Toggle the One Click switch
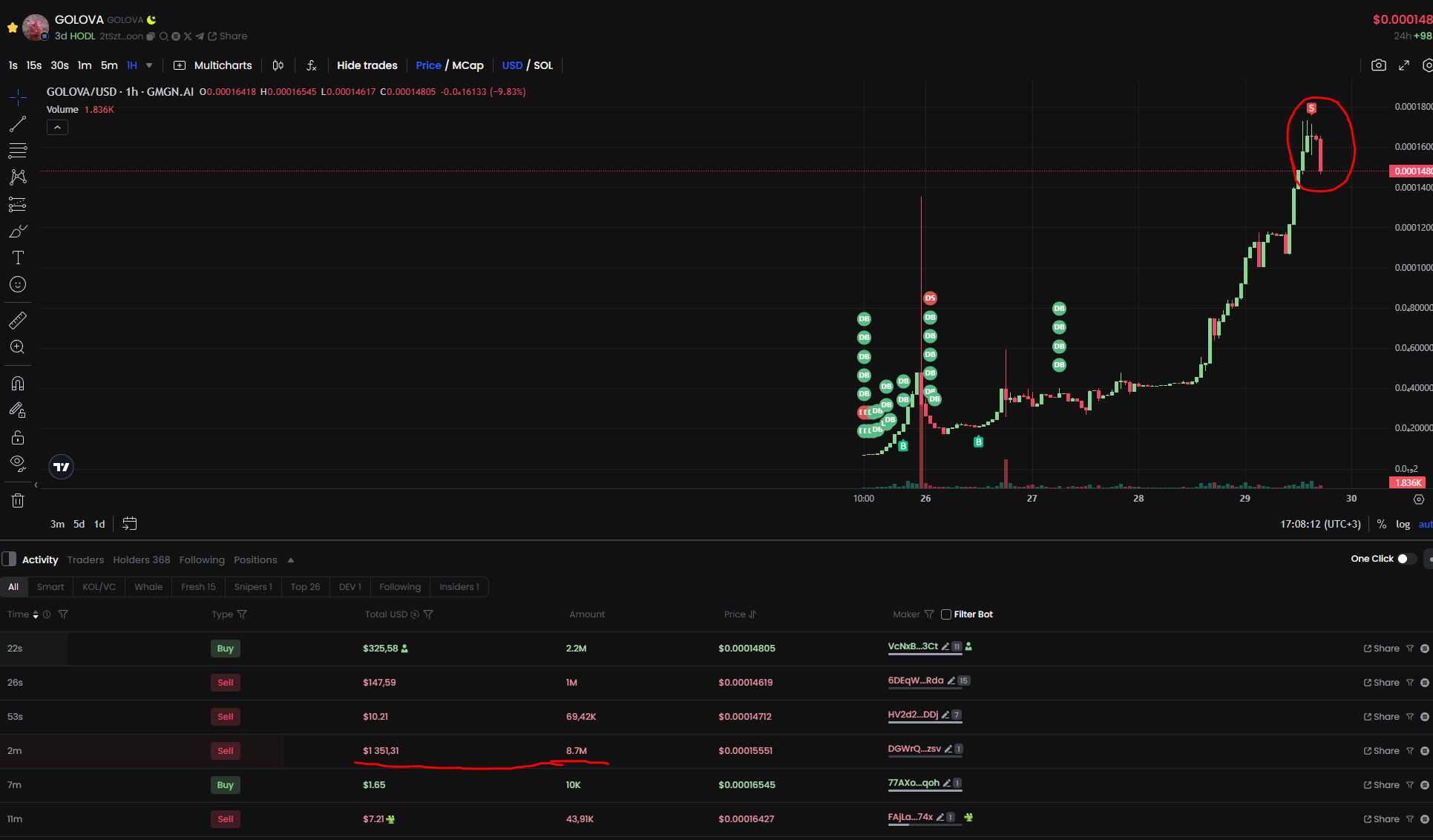The height and width of the screenshot is (840, 1433). 1406,559
